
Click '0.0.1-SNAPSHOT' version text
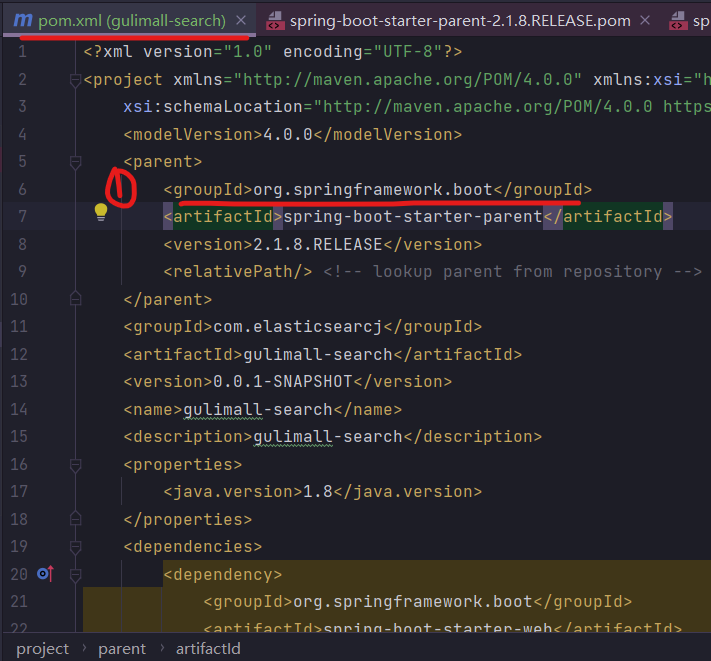[283, 382]
